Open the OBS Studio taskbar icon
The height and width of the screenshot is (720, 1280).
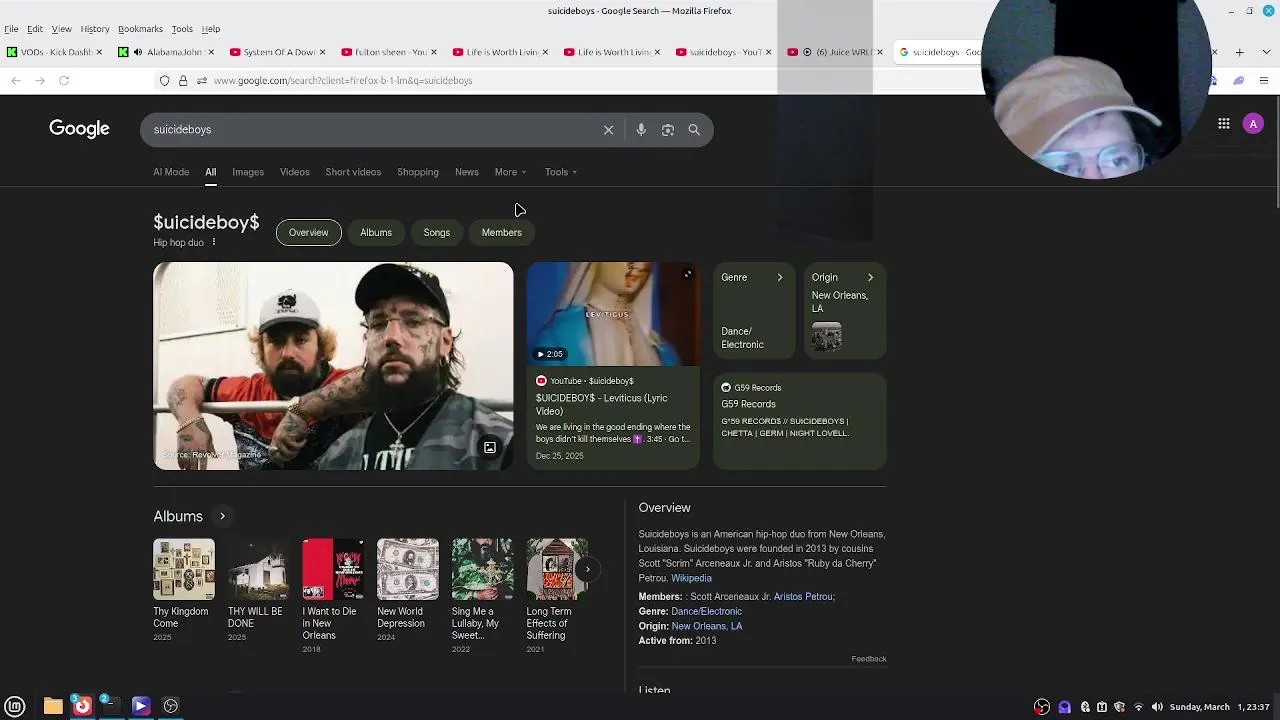pos(171,706)
